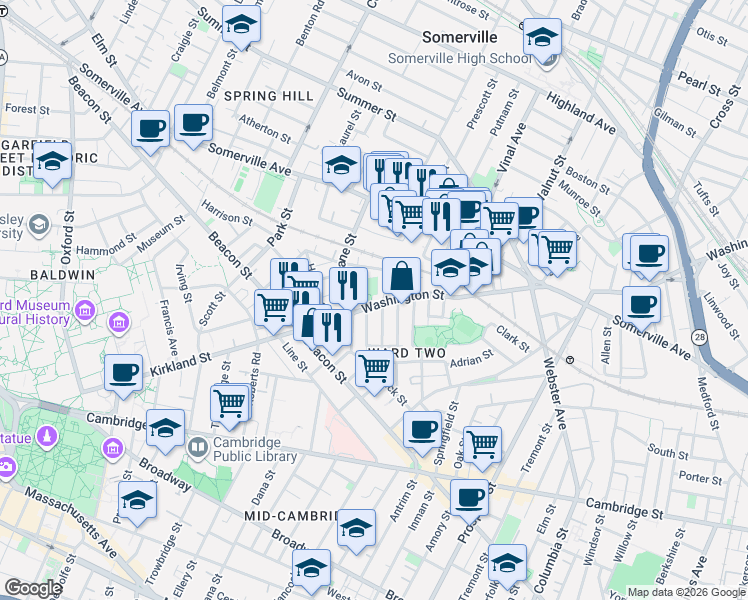Click the Vinal Ave street label

pos(511,147)
